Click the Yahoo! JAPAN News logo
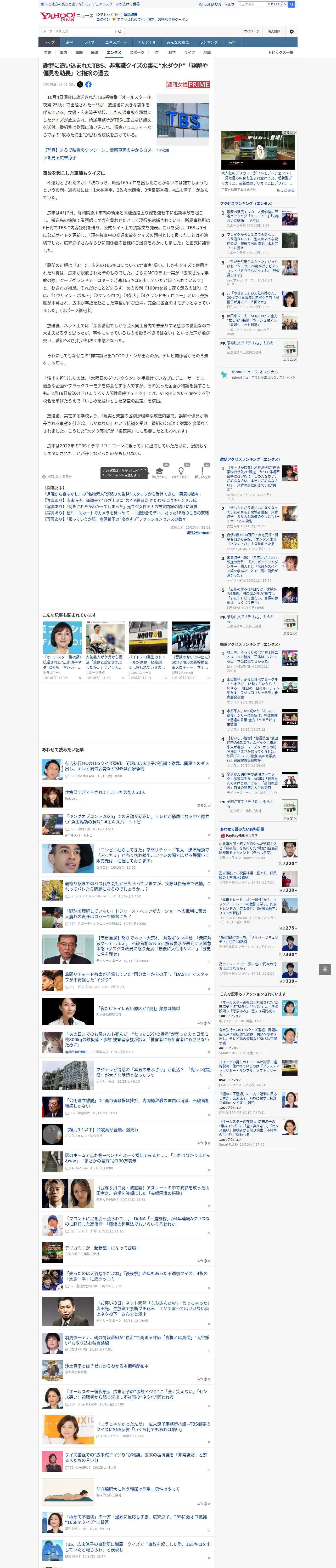The height and width of the screenshot is (1568, 336). [x=67, y=16]
